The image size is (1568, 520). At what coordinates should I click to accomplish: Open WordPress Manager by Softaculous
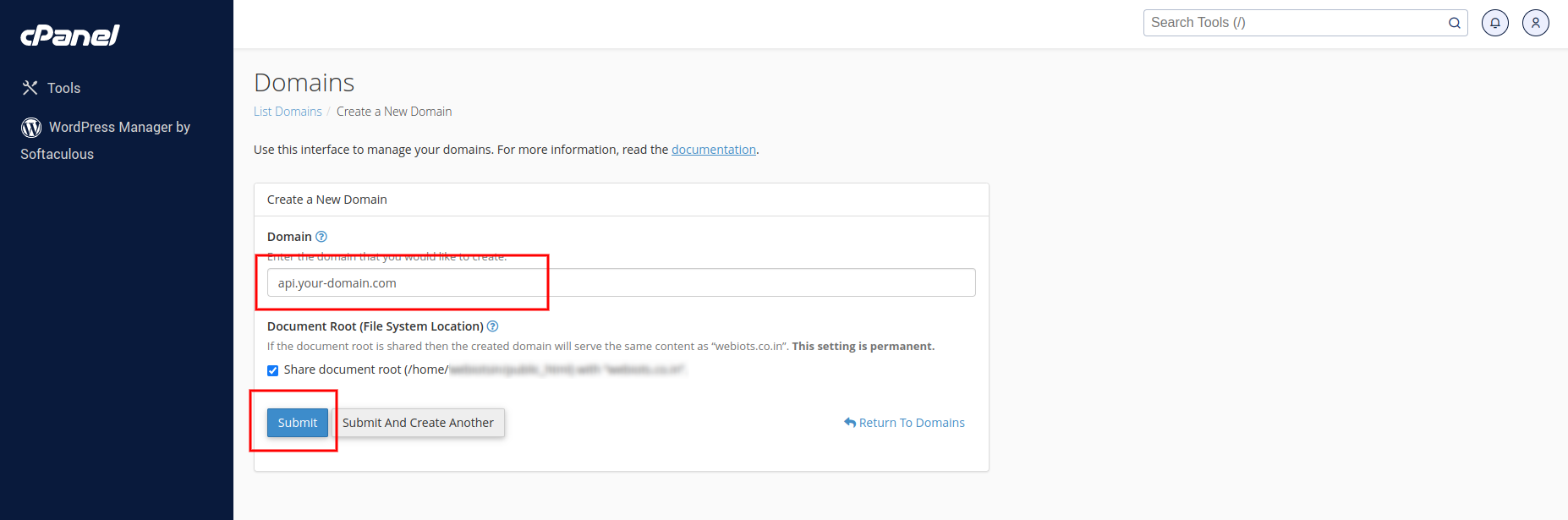tap(119, 128)
